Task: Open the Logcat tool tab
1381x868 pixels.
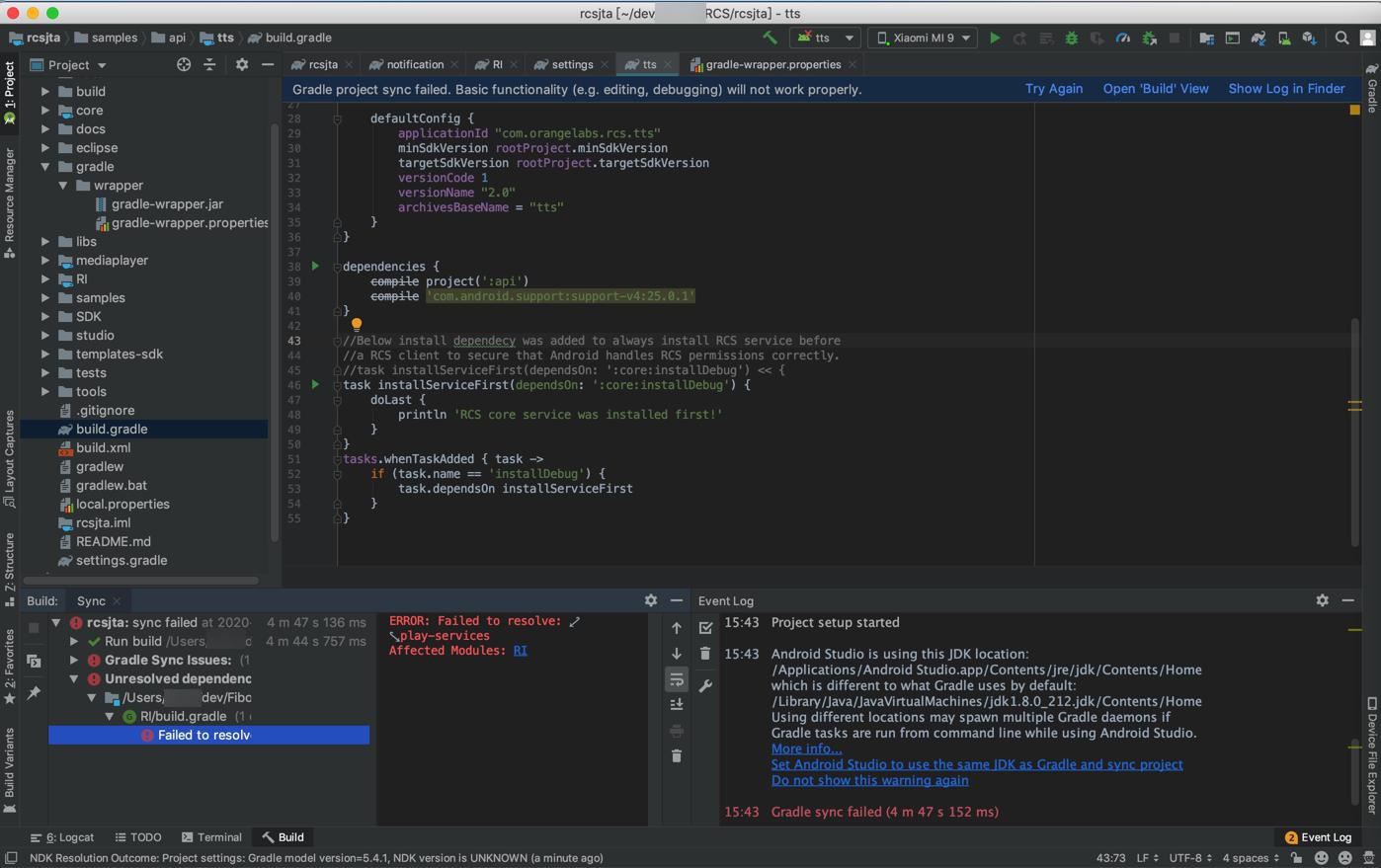Action: (62, 836)
